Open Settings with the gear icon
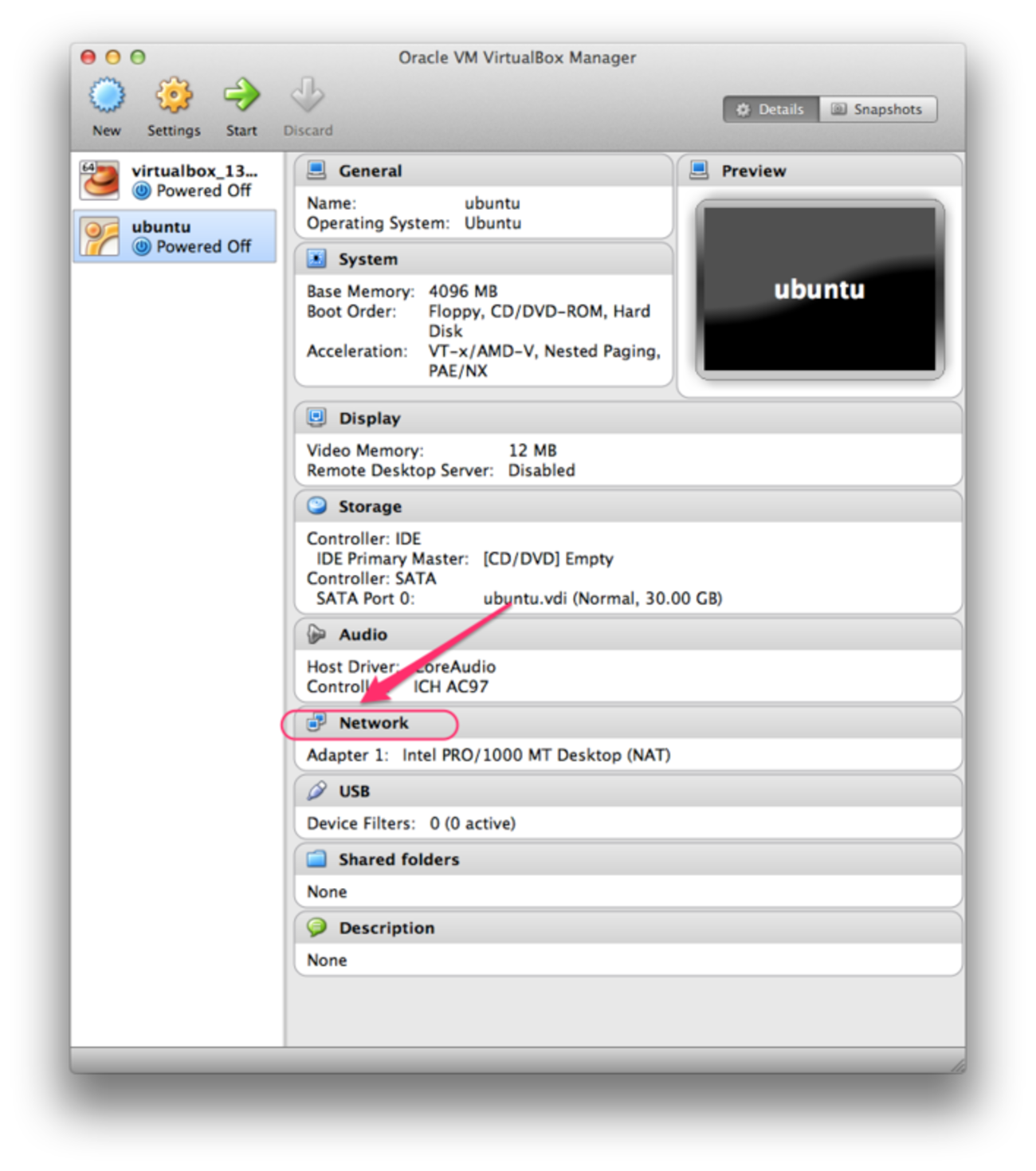1036x1171 pixels. click(174, 96)
